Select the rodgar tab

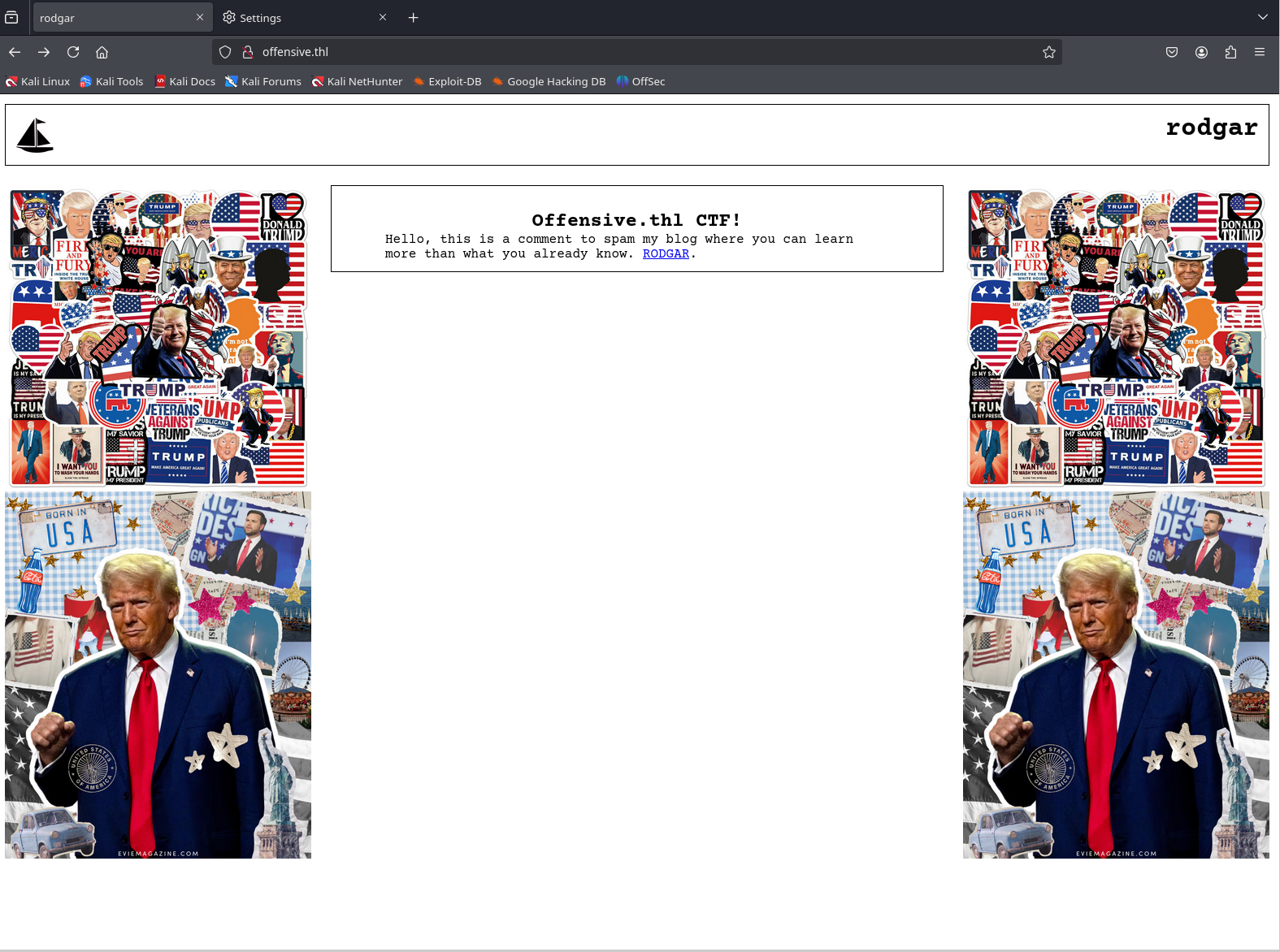coord(114,18)
